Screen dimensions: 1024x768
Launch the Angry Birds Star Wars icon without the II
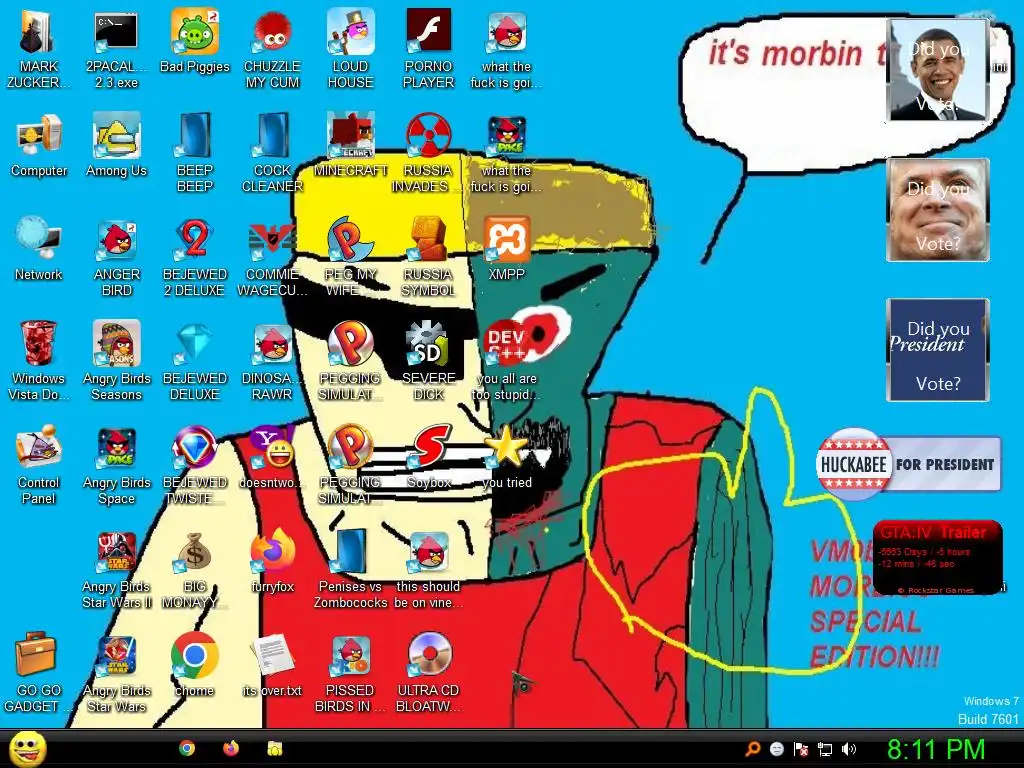[x=116, y=673]
